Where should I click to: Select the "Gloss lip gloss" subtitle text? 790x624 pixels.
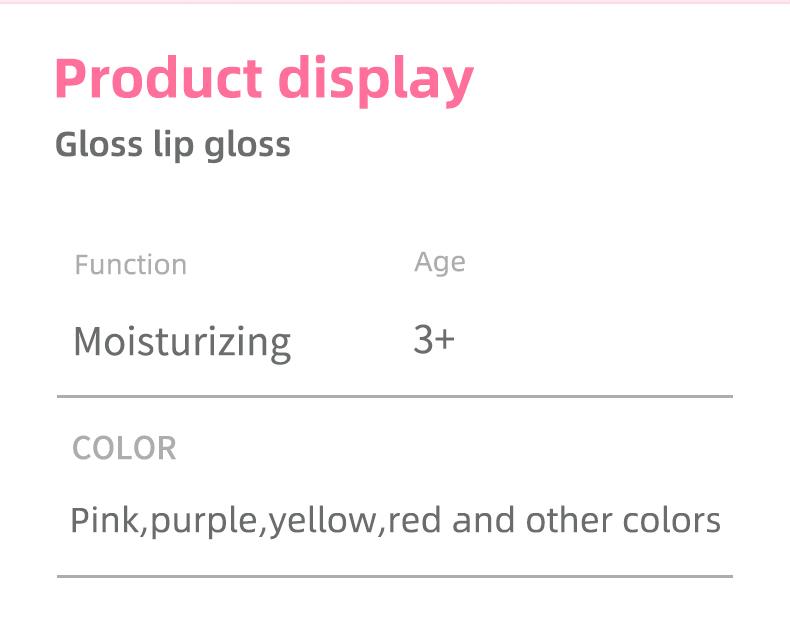pyautogui.click(x=173, y=145)
